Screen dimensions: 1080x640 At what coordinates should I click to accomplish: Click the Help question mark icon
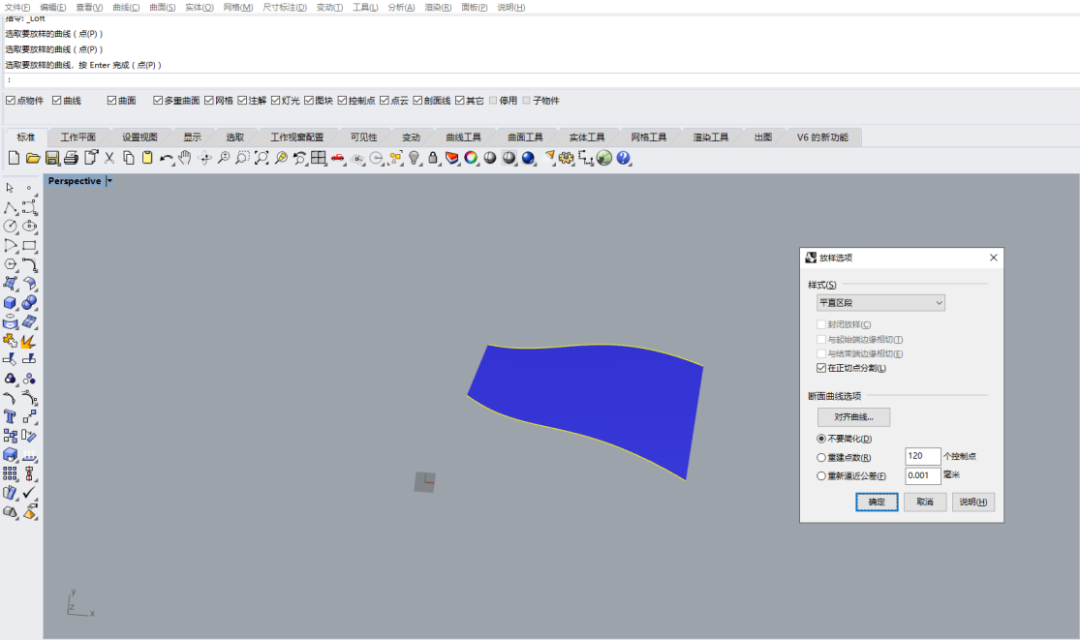pyautogui.click(x=624, y=158)
